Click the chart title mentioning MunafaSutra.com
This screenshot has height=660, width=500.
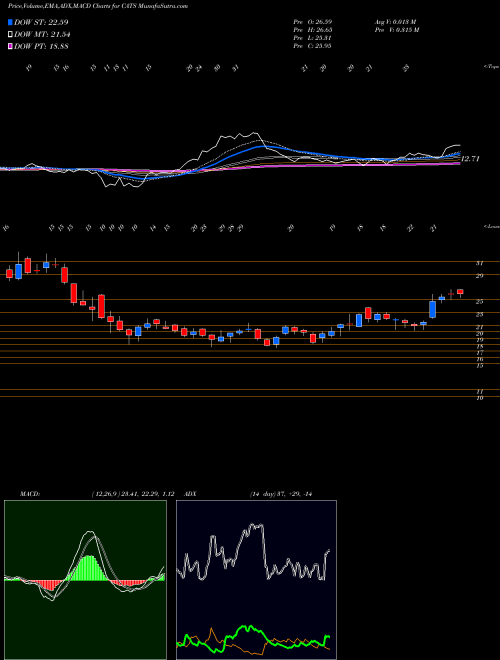click(x=98, y=6)
